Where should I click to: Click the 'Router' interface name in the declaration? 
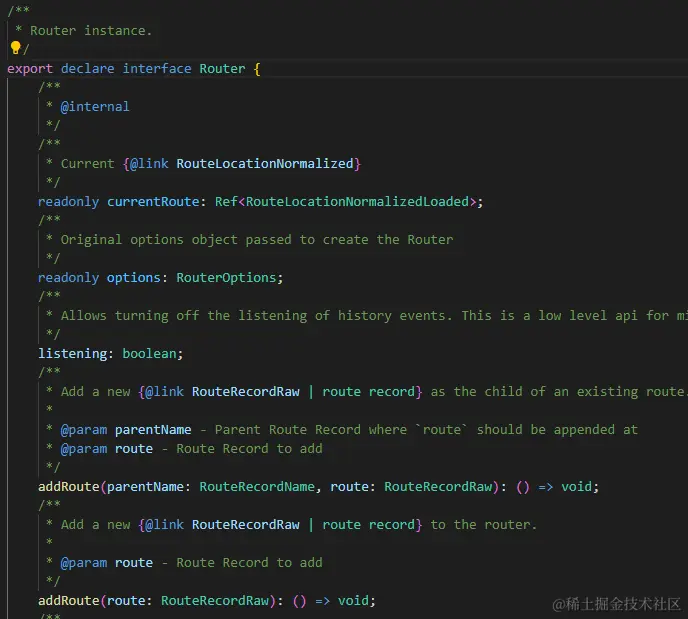[222, 69]
